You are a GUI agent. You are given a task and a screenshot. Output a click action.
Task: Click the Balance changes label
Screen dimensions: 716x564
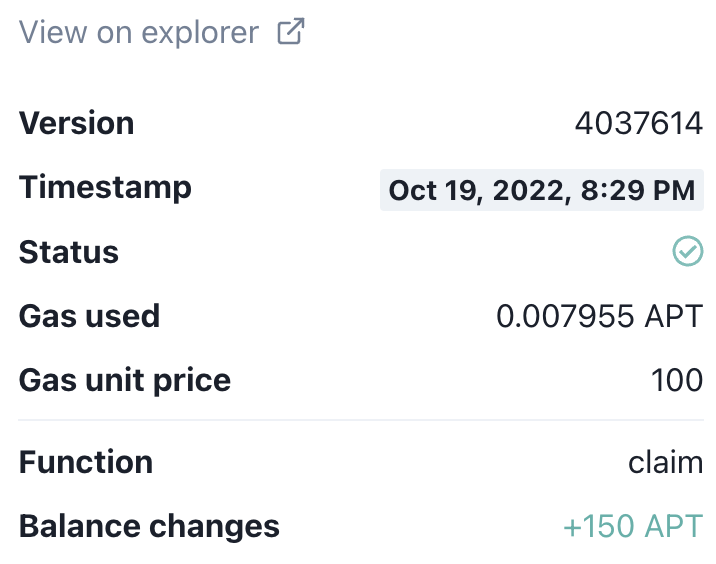click(149, 527)
